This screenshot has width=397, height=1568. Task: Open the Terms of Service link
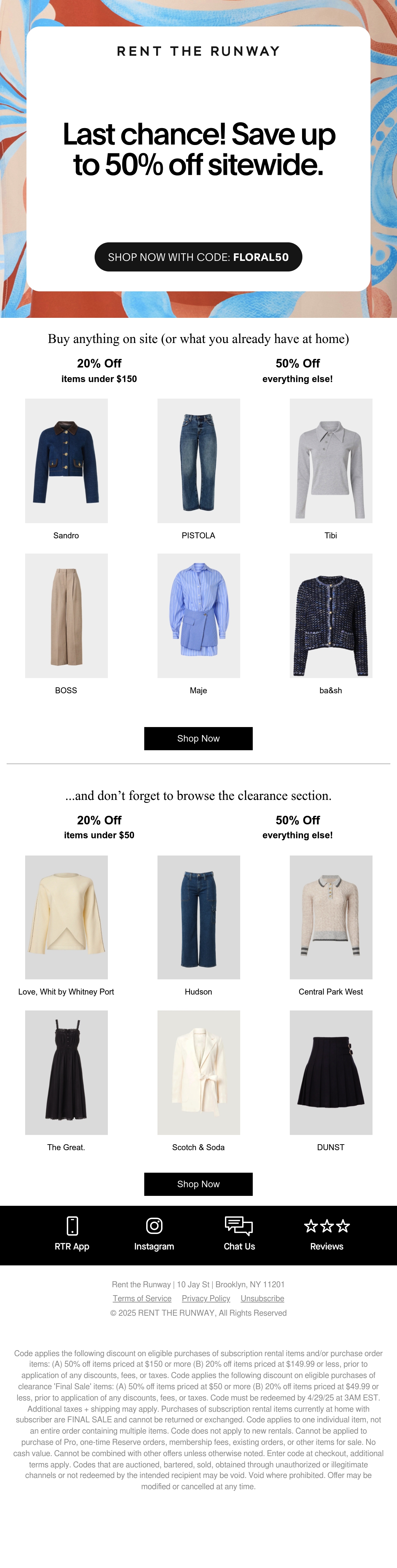click(x=142, y=1298)
